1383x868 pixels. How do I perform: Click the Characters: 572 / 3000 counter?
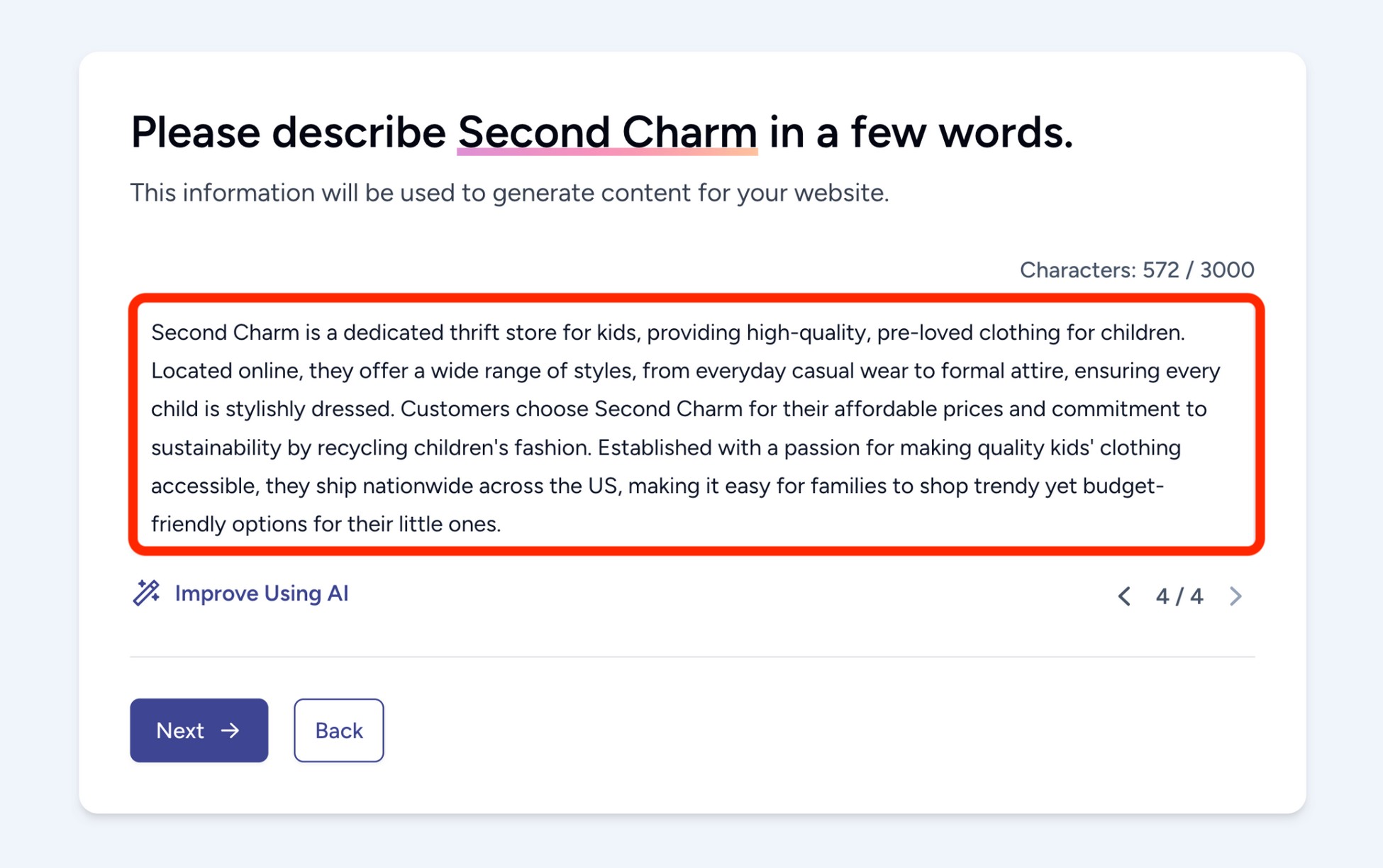tap(1136, 269)
